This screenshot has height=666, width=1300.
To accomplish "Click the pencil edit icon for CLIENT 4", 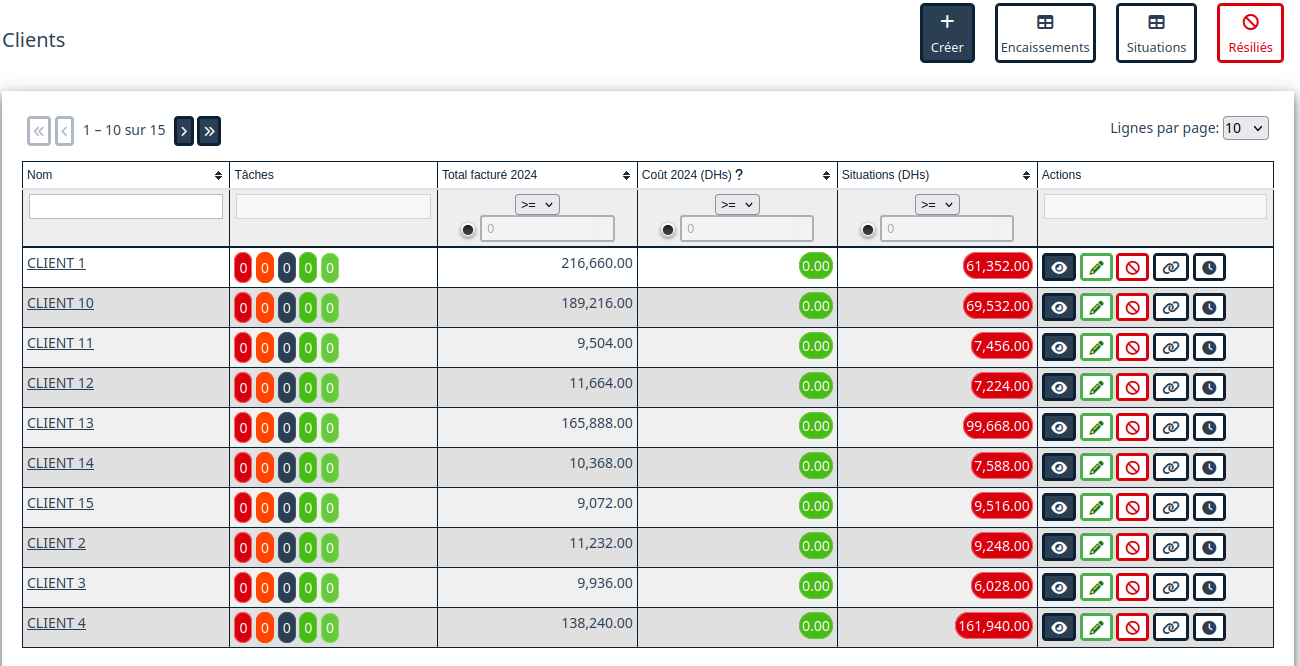I will pyautogui.click(x=1096, y=627).
